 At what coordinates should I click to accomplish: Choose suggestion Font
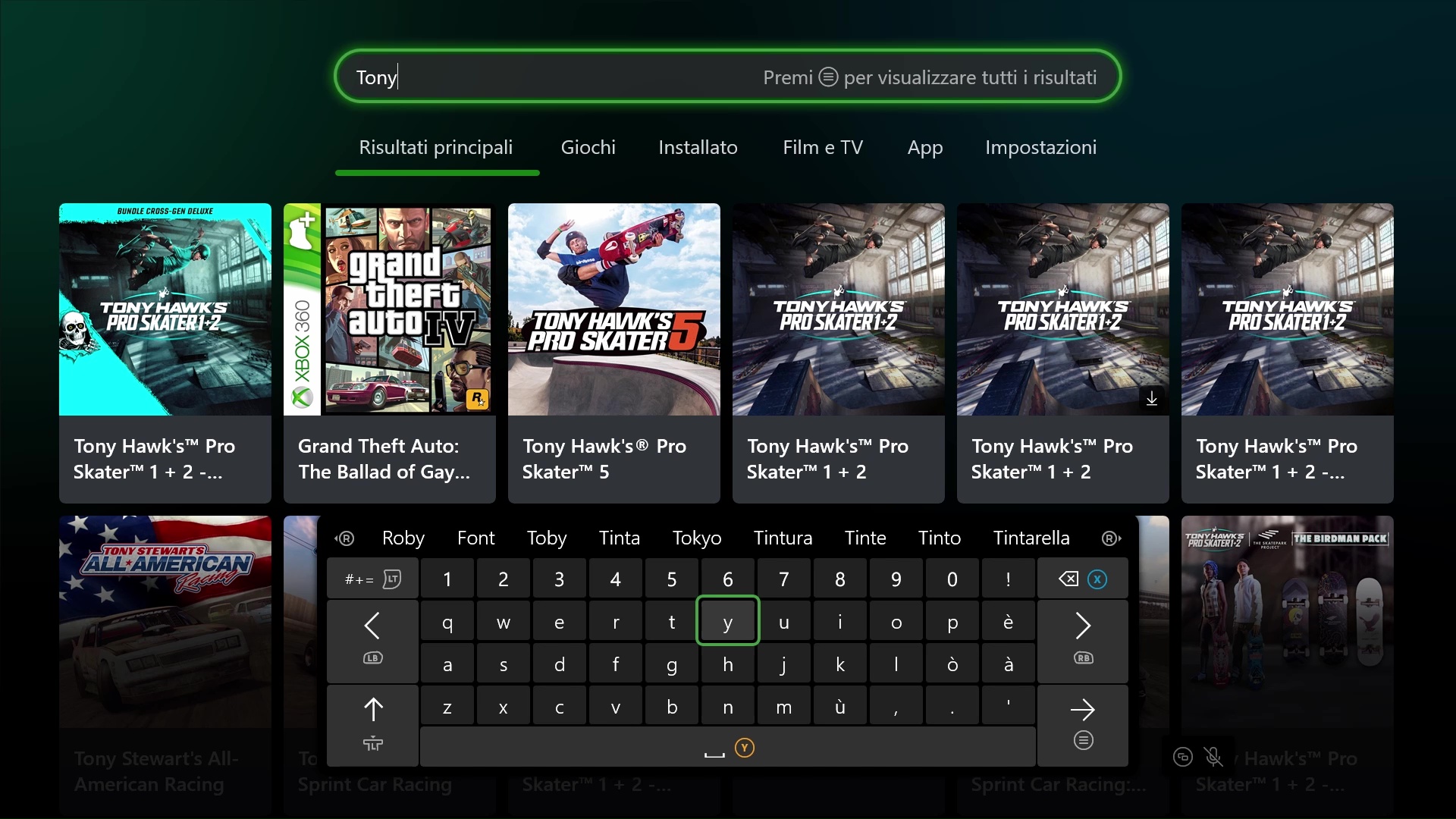tap(475, 538)
